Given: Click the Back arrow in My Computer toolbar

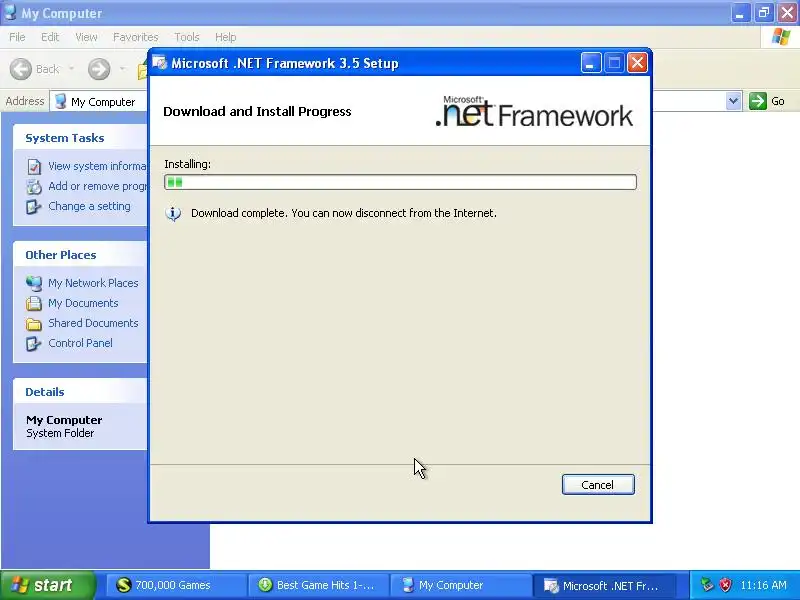Looking at the screenshot, I should (21, 69).
